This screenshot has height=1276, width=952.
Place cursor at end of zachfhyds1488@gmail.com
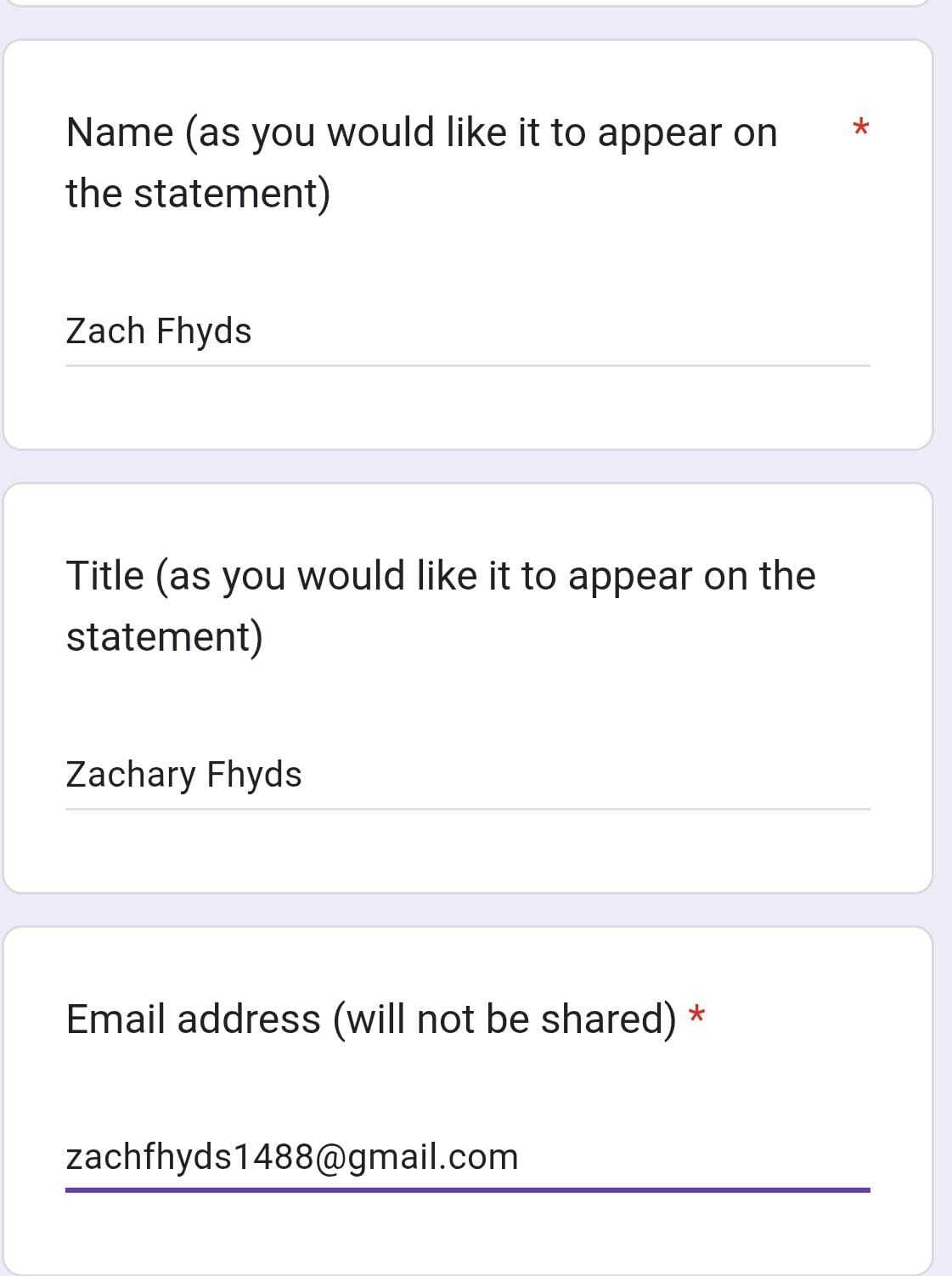[519, 1157]
